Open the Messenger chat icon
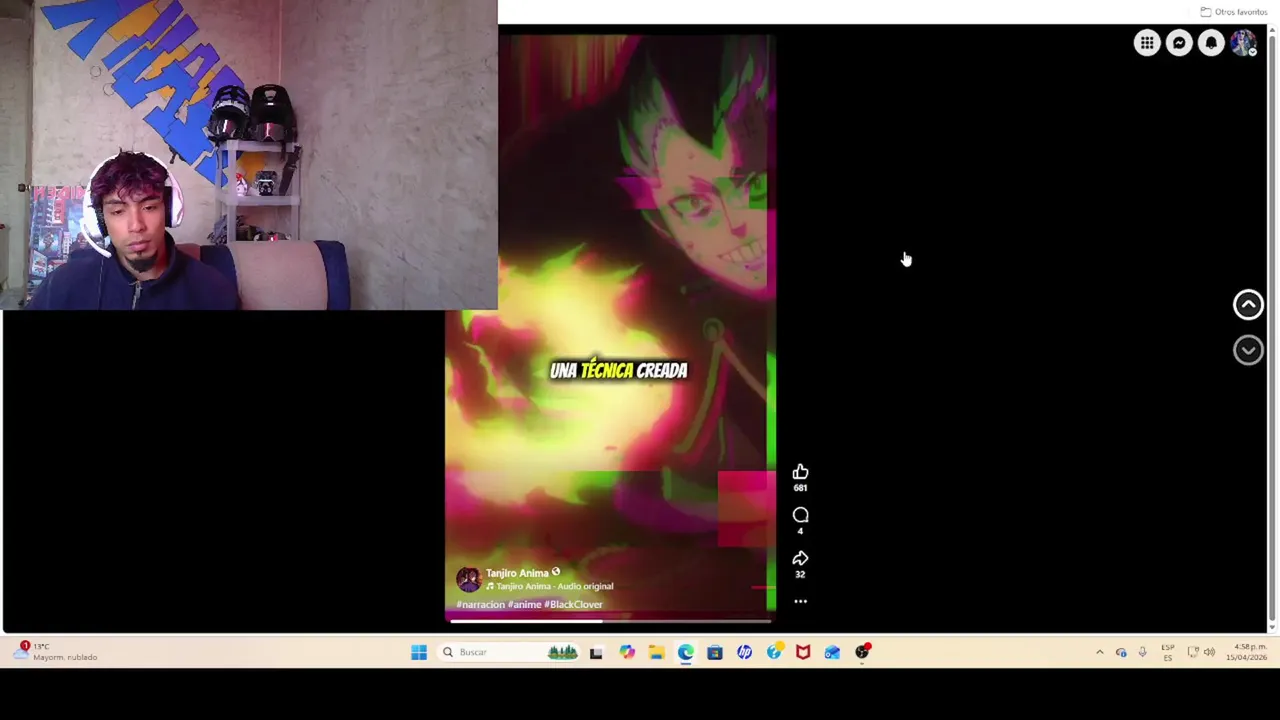Screen dimensions: 1280x720 [x=1179, y=43]
